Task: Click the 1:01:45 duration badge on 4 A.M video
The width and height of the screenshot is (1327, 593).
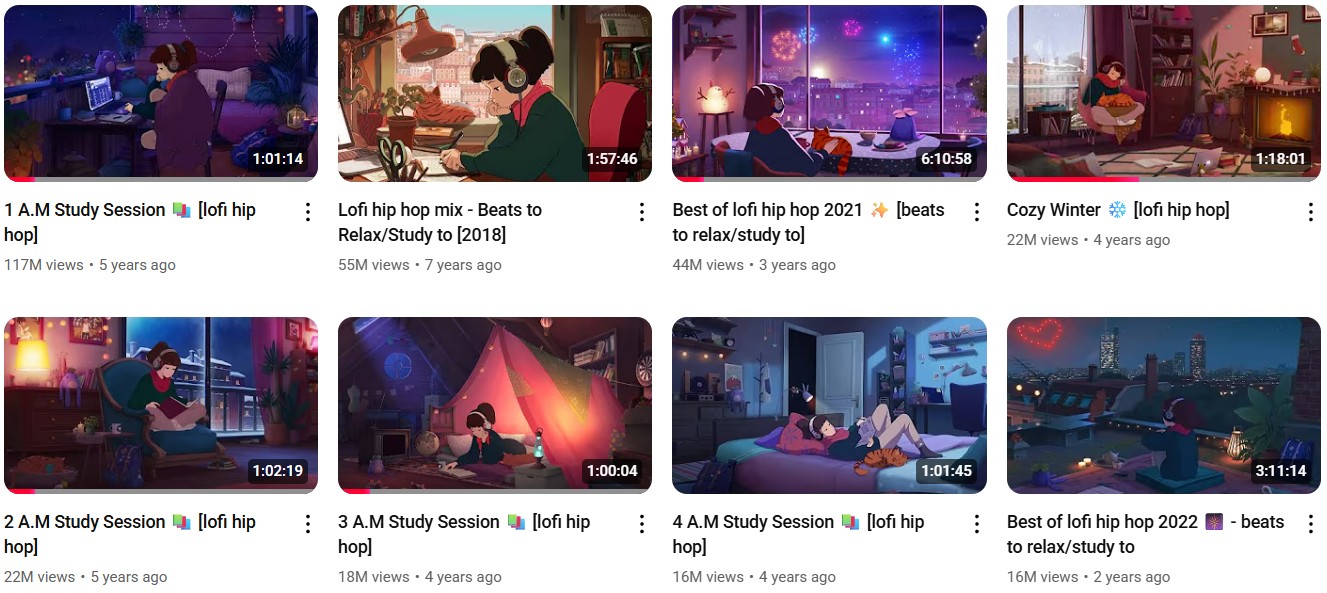Action: click(x=946, y=471)
